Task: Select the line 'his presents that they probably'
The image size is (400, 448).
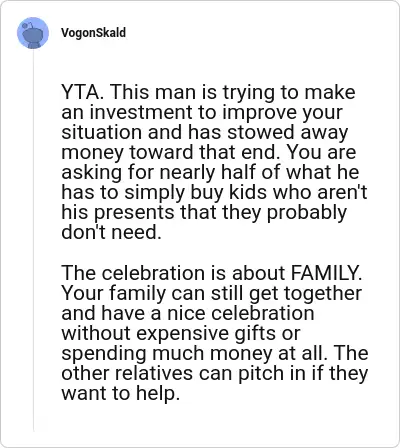Action: click(204, 212)
